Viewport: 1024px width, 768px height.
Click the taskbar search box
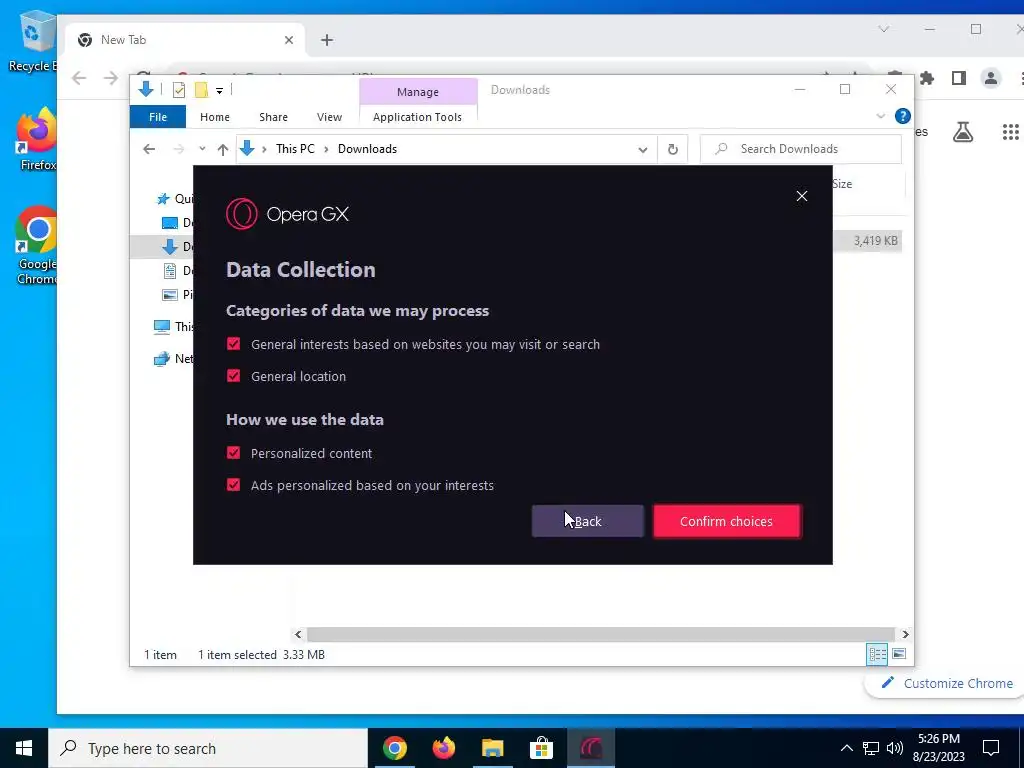point(208,748)
